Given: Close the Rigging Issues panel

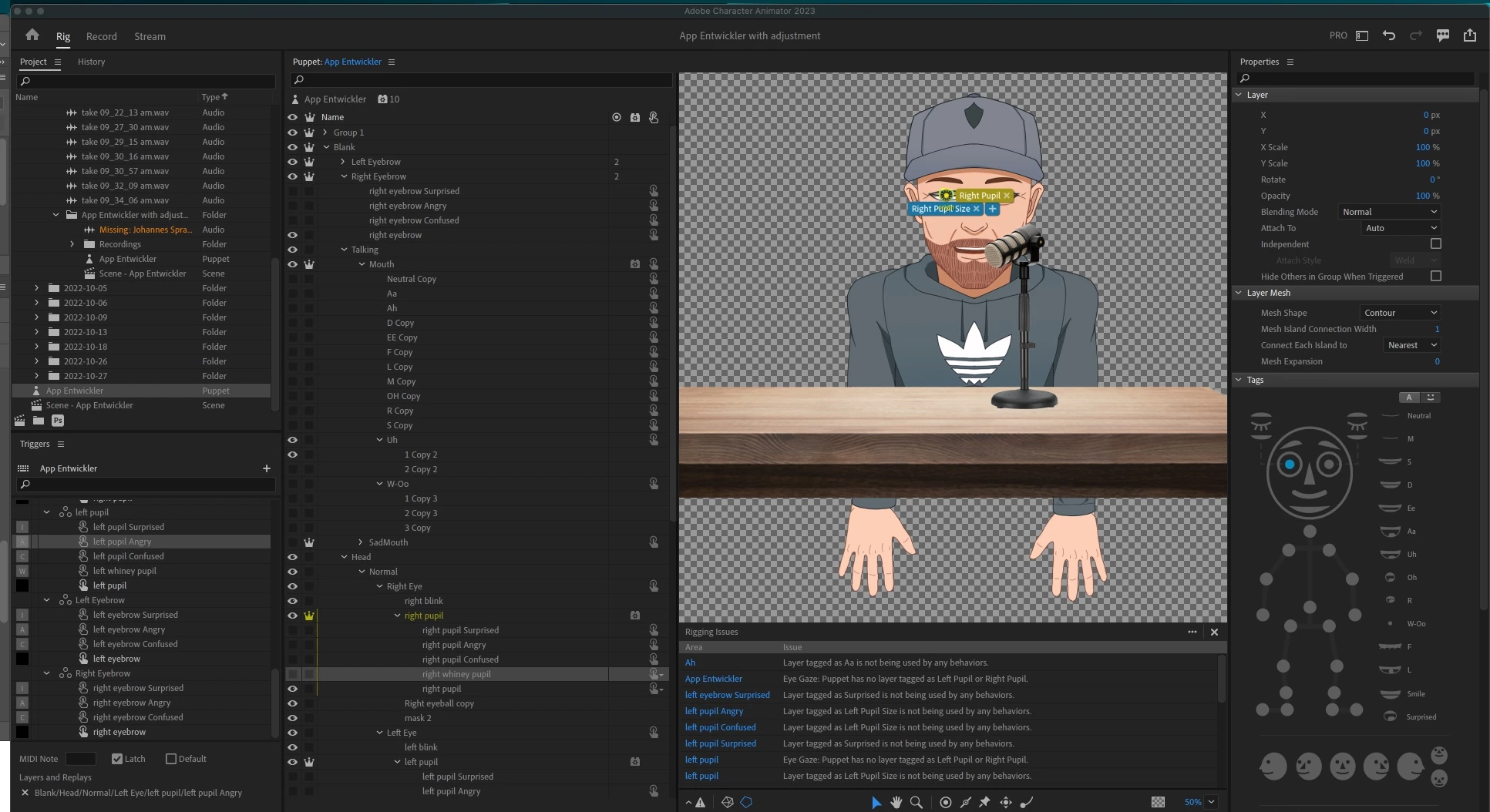Looking at the screenshot, I should 1215,632.
